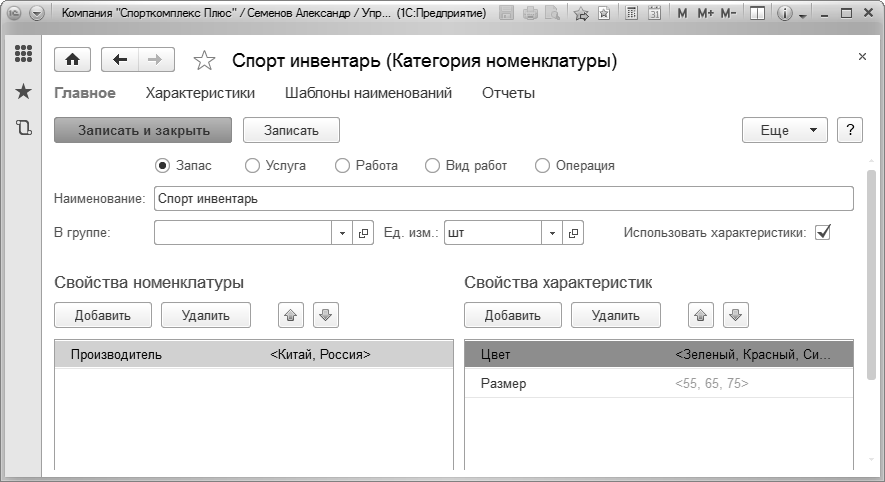Click the M memory button
Image resolution: width=885 pixels, height=482 pixels.
[x=682, y=13]
